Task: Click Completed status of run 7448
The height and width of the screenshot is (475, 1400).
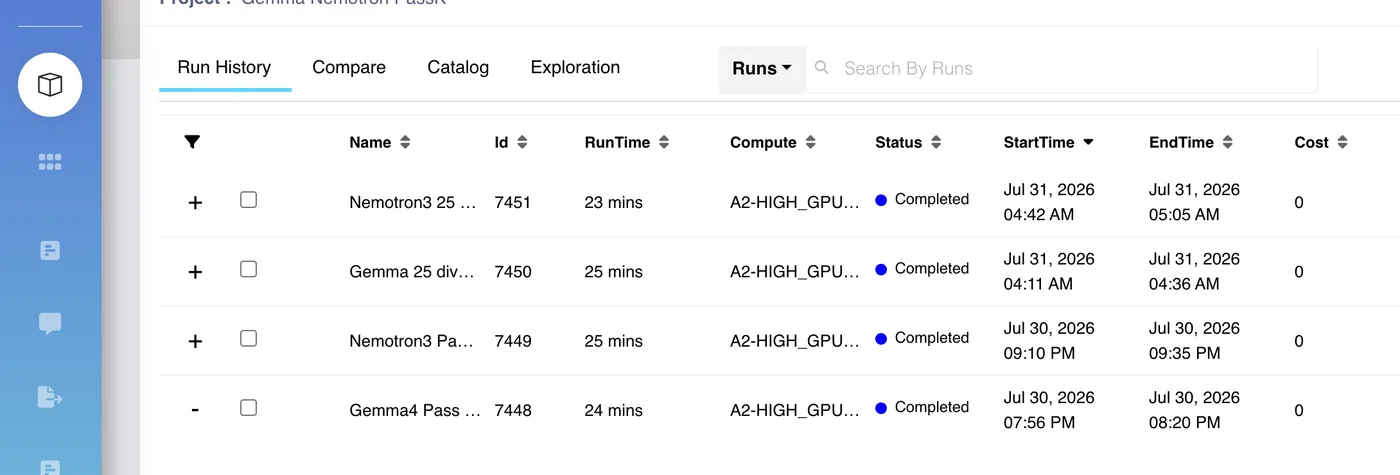Action: click(922, 407)
